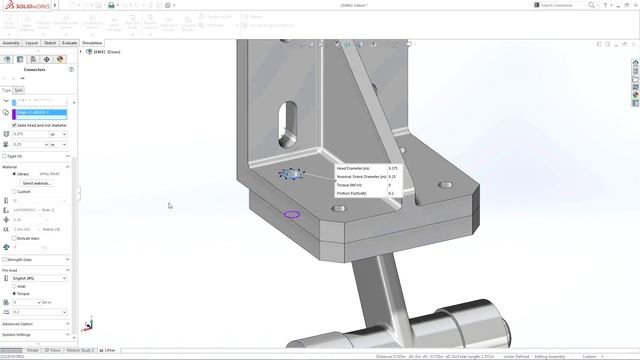The width and height of the screenshot is (640, 360).
Task: Click the SolidWorks logo menu arrow
Action: (55, 5)
